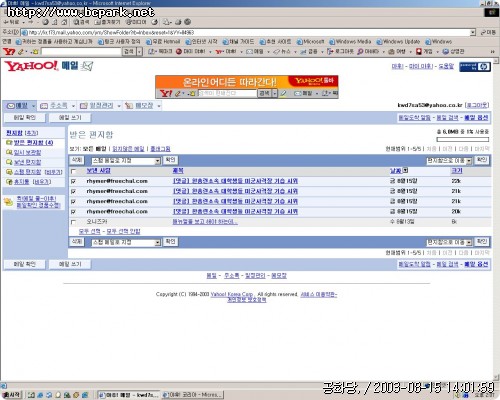Click the 로그아웃 link beside the email address
The width and height of the screenshot is (500, 400).
click(x=477, y=105)
